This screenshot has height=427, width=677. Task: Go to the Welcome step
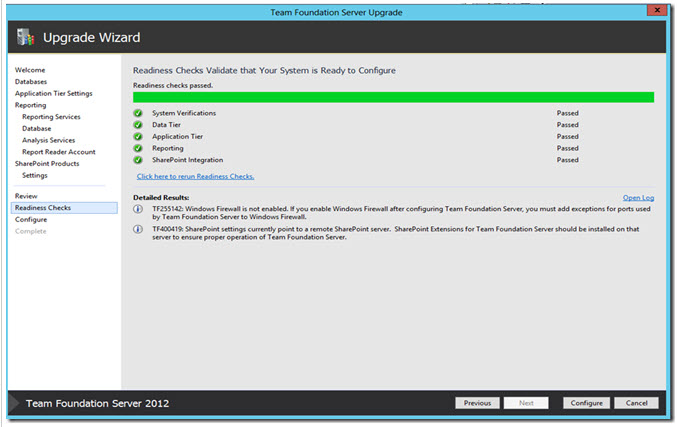pos(30,70)
